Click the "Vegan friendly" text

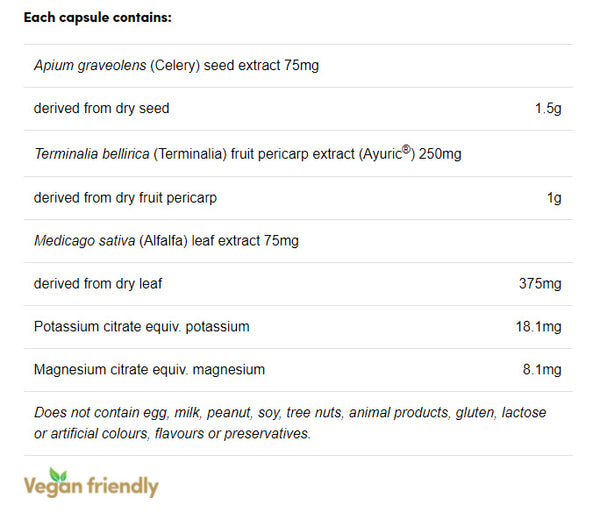click(x=92, y=487)
